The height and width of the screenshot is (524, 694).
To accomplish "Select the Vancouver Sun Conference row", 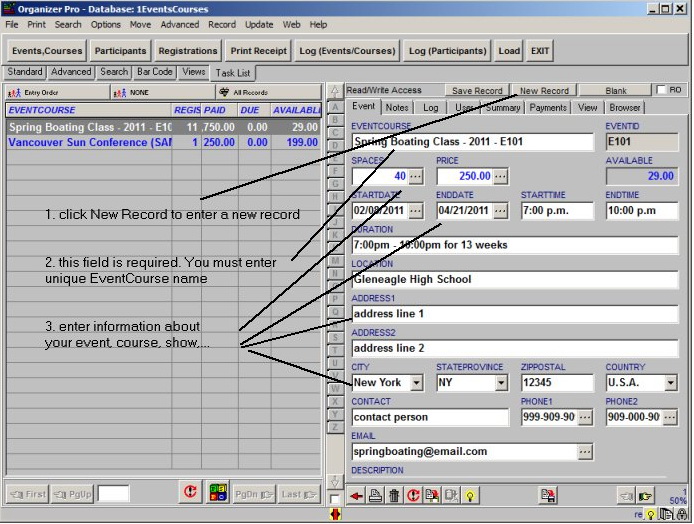I will pos(90,143).
